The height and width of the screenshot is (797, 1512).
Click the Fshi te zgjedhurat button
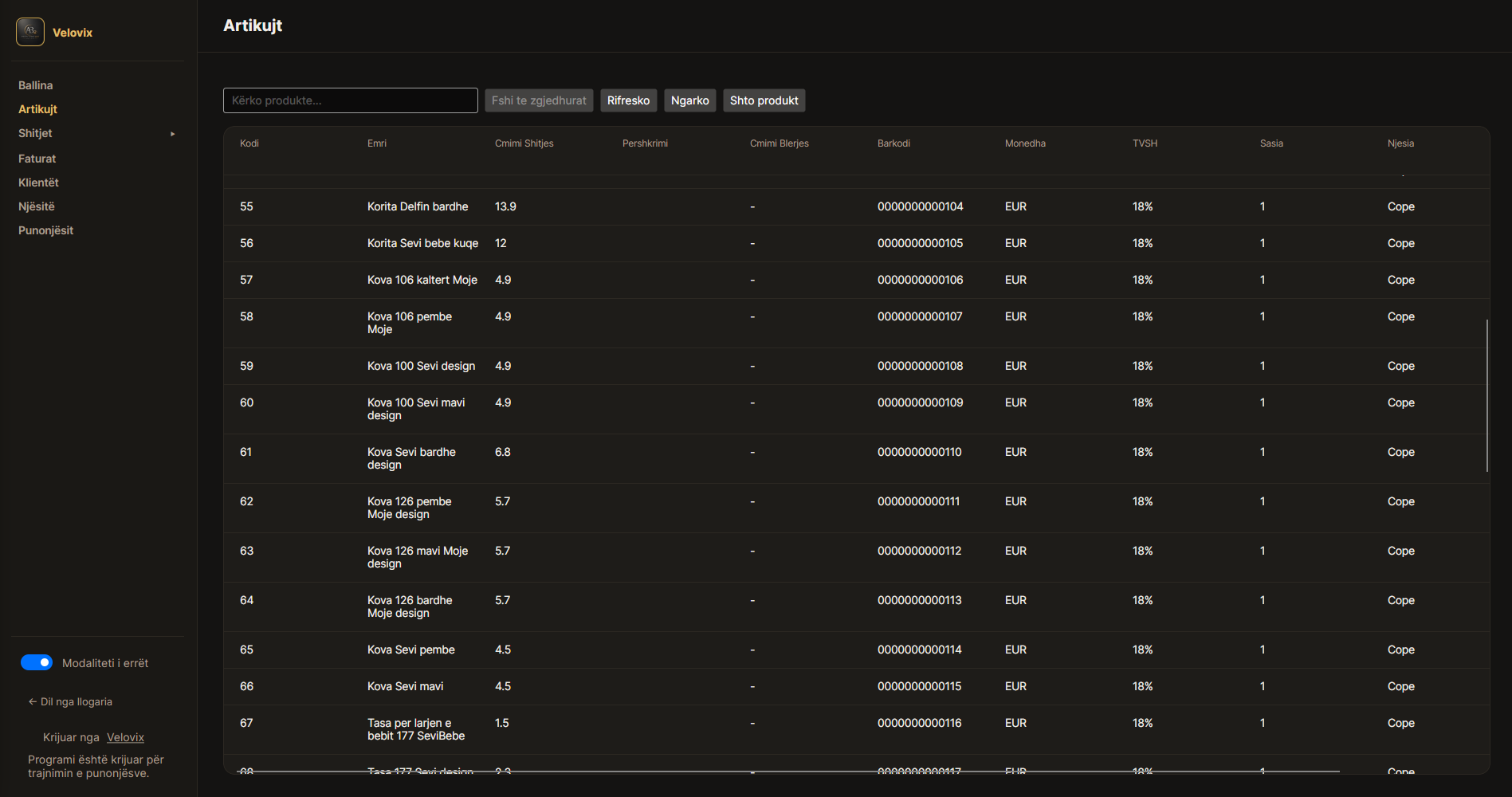[x=539, y=100]
